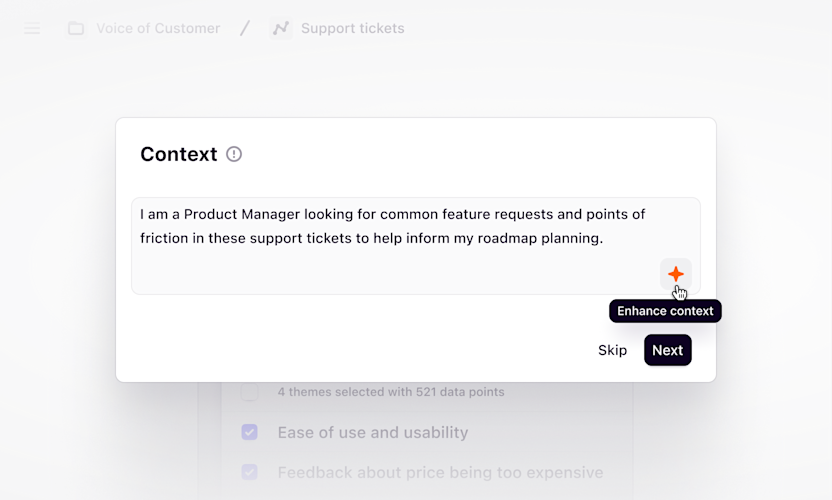832x500 pixels.
Task: Click the Enhance context sparkle icon
Action: [676, 274]
